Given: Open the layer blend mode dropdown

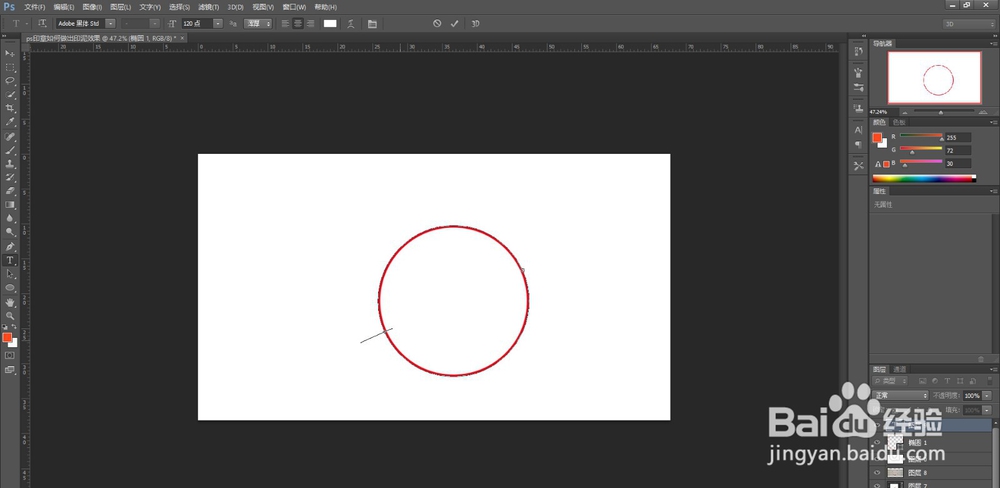Looking at the screenshot, I should (x=900, y=396).
